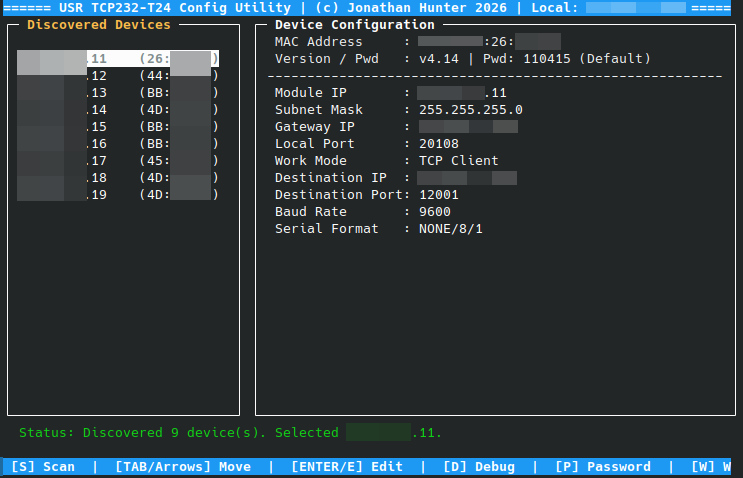The width and height of the screenshot is (743, 478).
Task: Click the Serial Format value NONE/8/1
Action: pos(451,229)
